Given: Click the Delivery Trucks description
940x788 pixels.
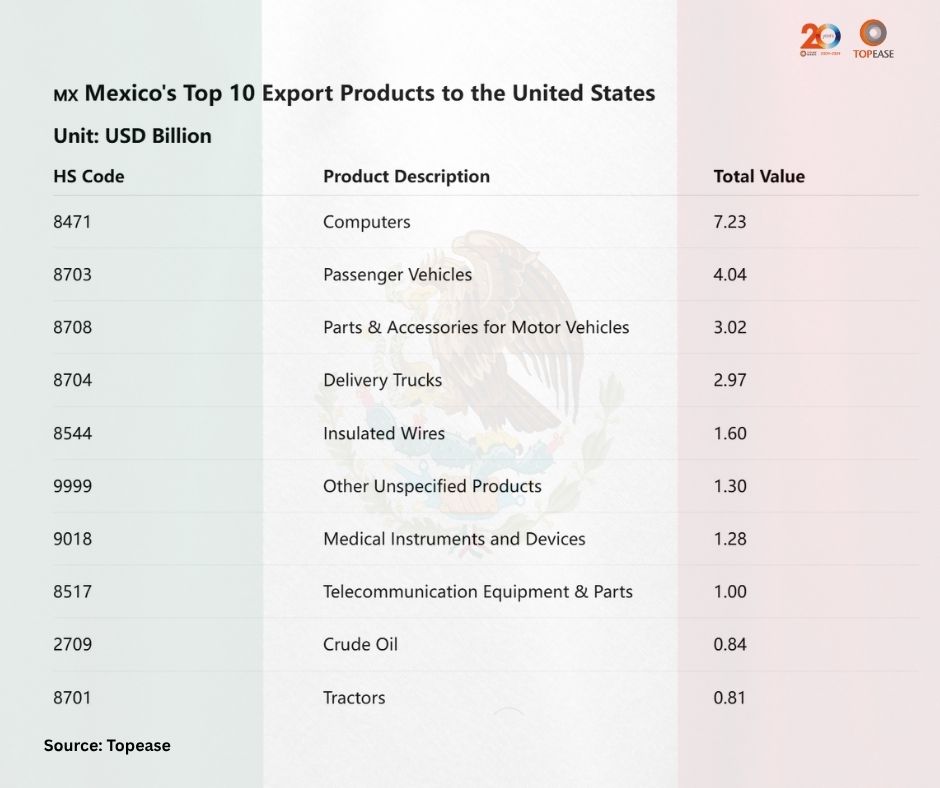Looking at the screenshot, I should coord(382,380).
